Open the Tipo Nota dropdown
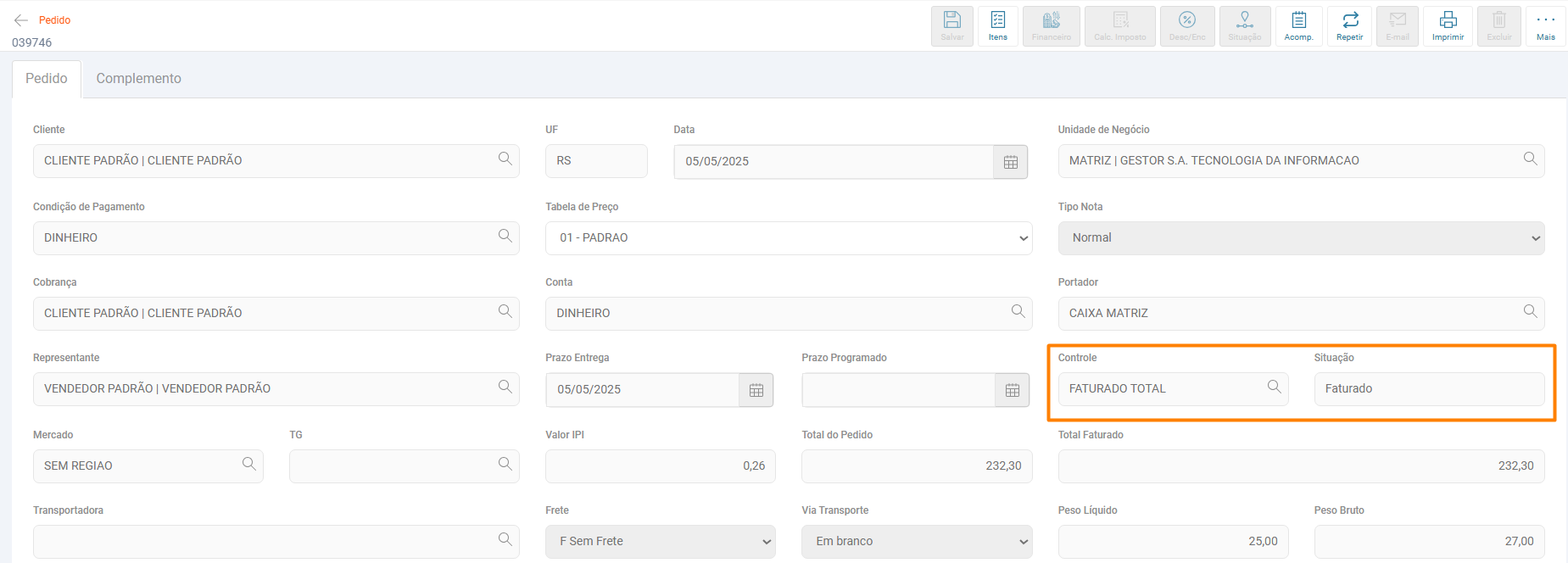The width and height of the screenshot is (1568, 563). tap(1300, 238)
